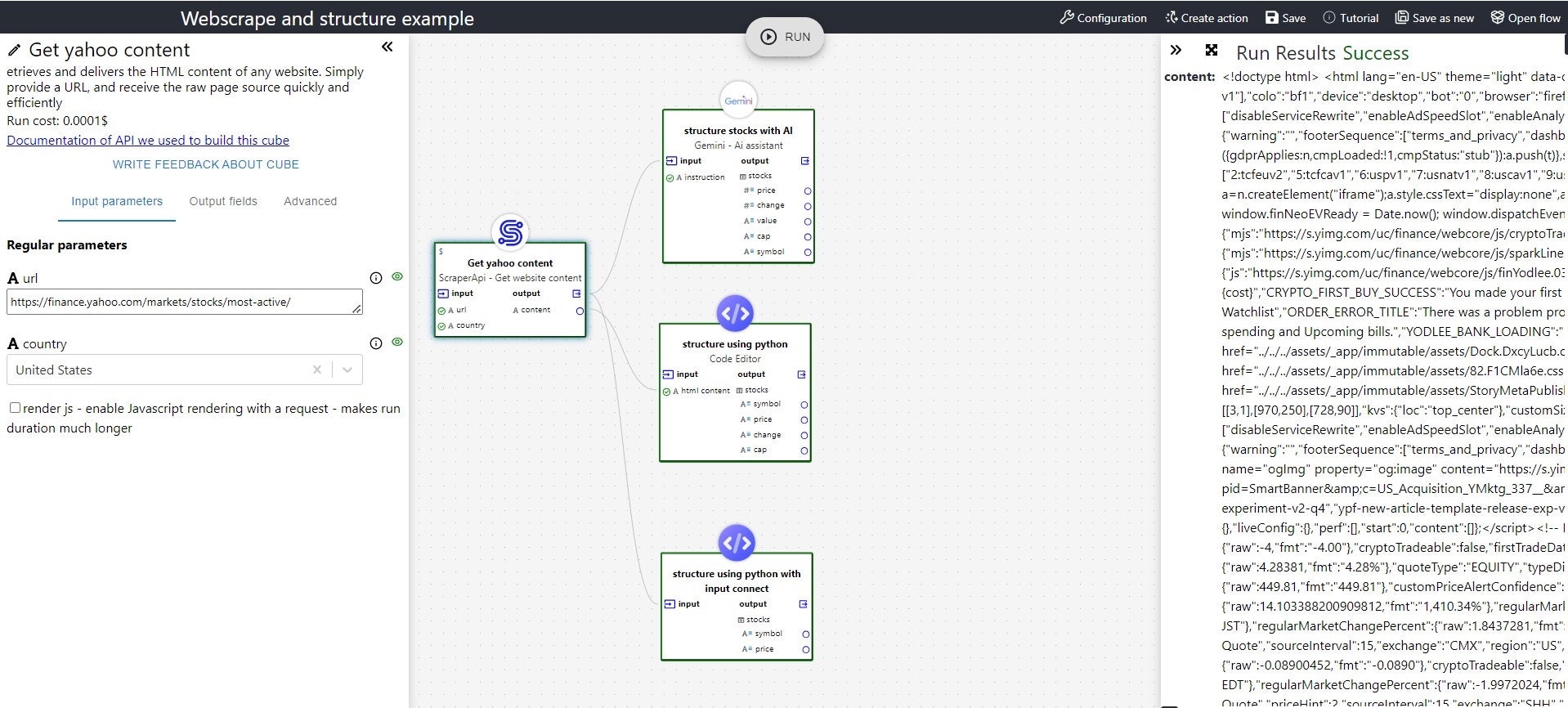1568x708 pixels.
Task: Toggle visibility of url parameter
Action: point(397,277)
